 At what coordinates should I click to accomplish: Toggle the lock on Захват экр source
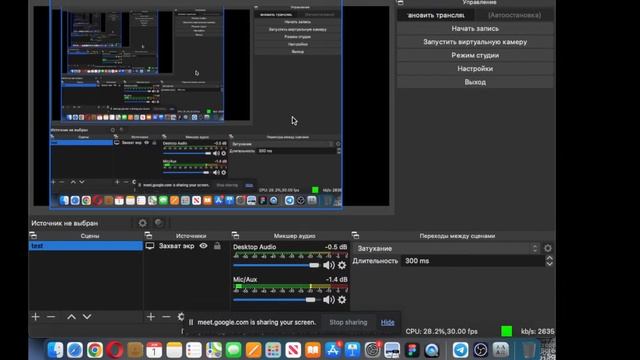click(x=217, y=246)
